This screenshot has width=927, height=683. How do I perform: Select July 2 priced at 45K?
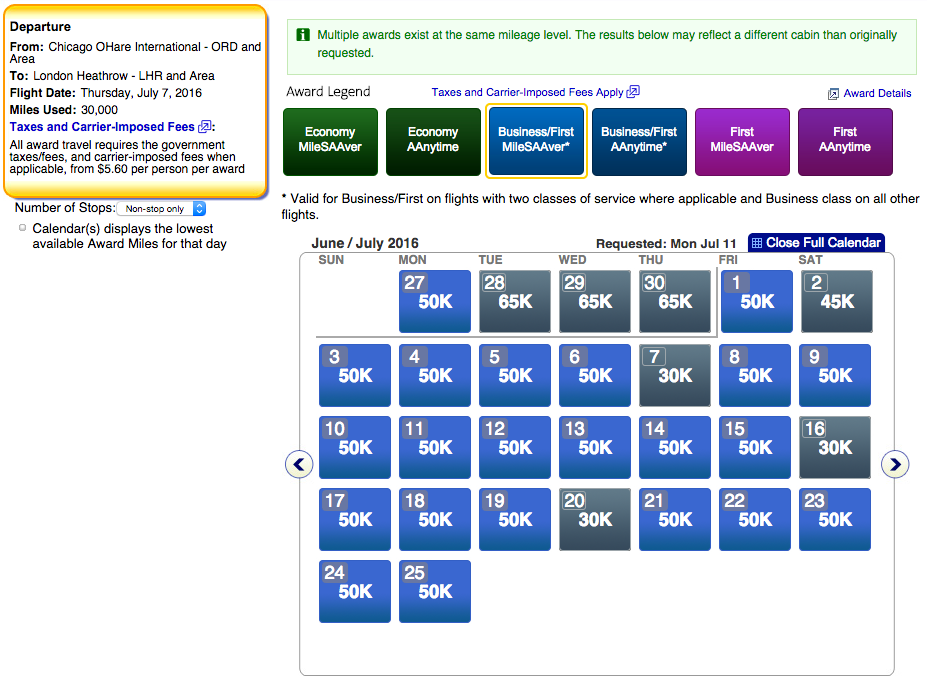[835, 301]
